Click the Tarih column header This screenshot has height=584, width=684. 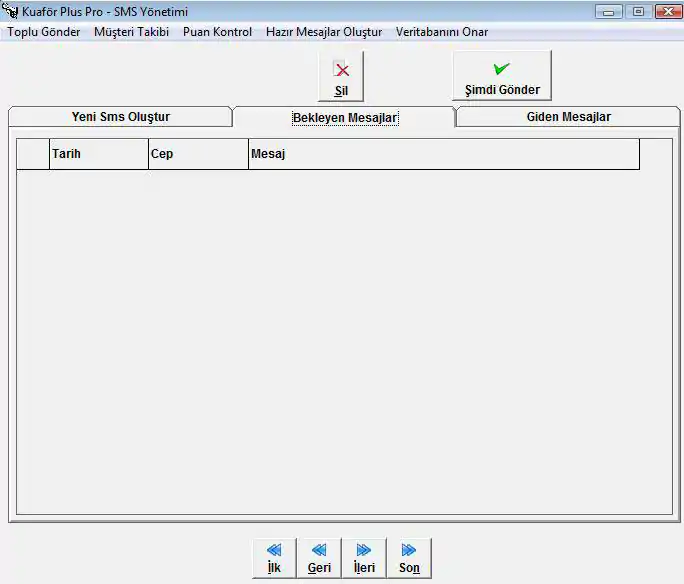[x=98, y=154]
